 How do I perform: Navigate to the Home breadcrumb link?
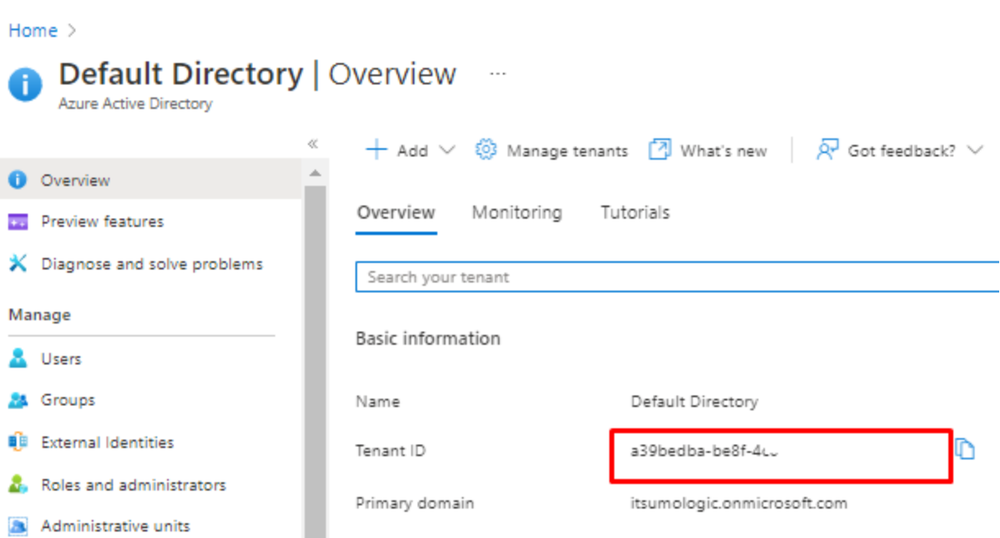coord(33,31)
